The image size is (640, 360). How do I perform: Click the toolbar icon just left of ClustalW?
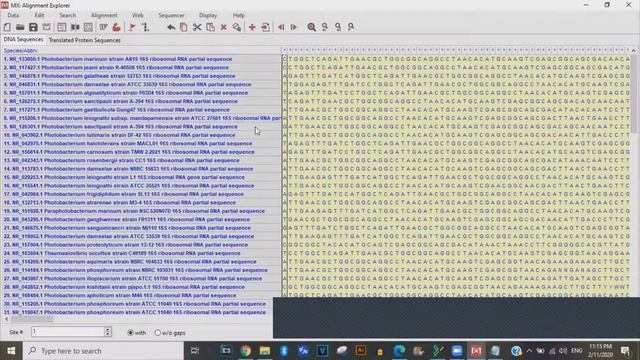coord(88,27)
